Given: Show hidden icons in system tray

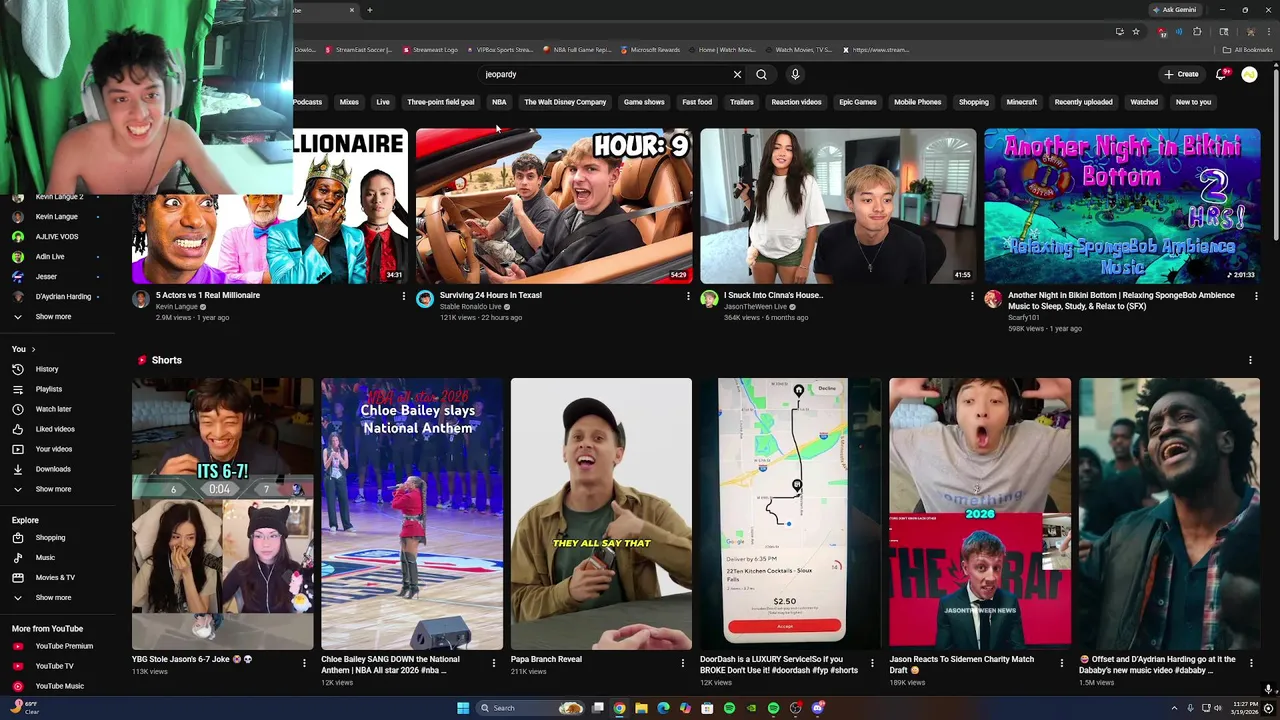Looking at the screenshot, I should pos(1174,708).
